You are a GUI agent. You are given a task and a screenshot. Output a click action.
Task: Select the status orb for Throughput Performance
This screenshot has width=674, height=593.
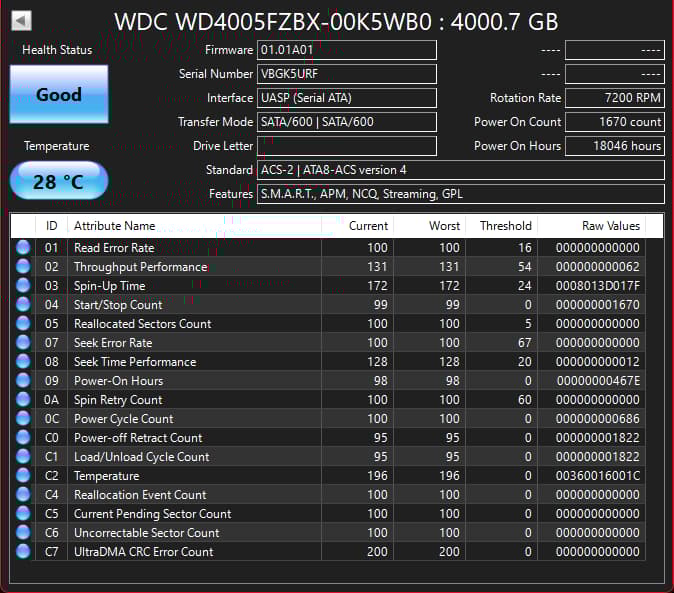pyautogui.click(x=23, y=266)
